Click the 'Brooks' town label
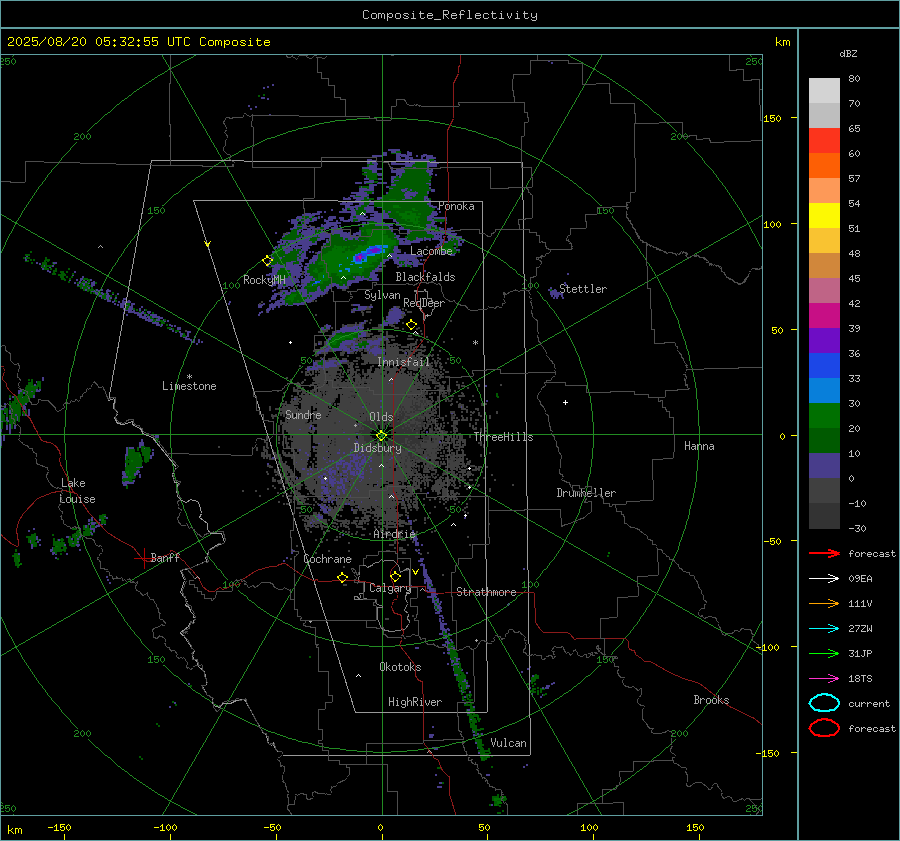900x841 pixels. 711,700
